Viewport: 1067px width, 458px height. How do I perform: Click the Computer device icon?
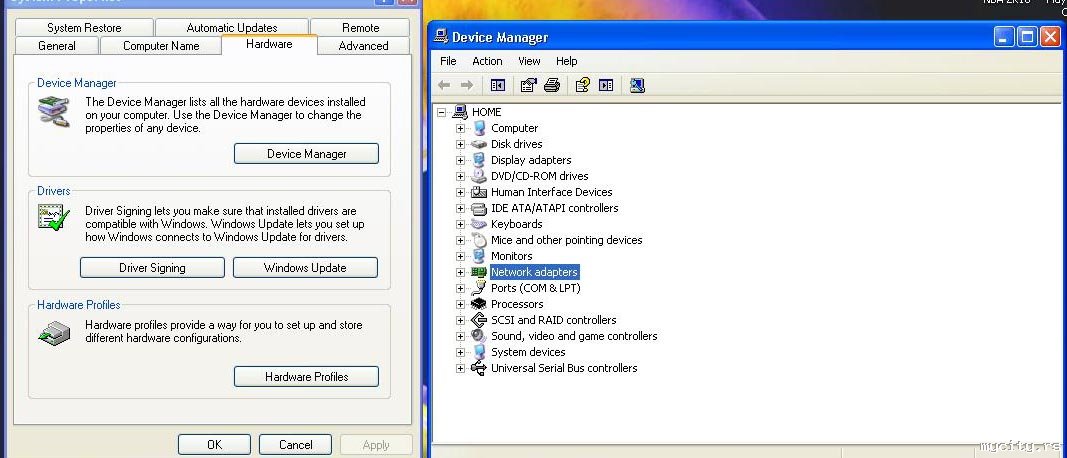coord(479,128)
